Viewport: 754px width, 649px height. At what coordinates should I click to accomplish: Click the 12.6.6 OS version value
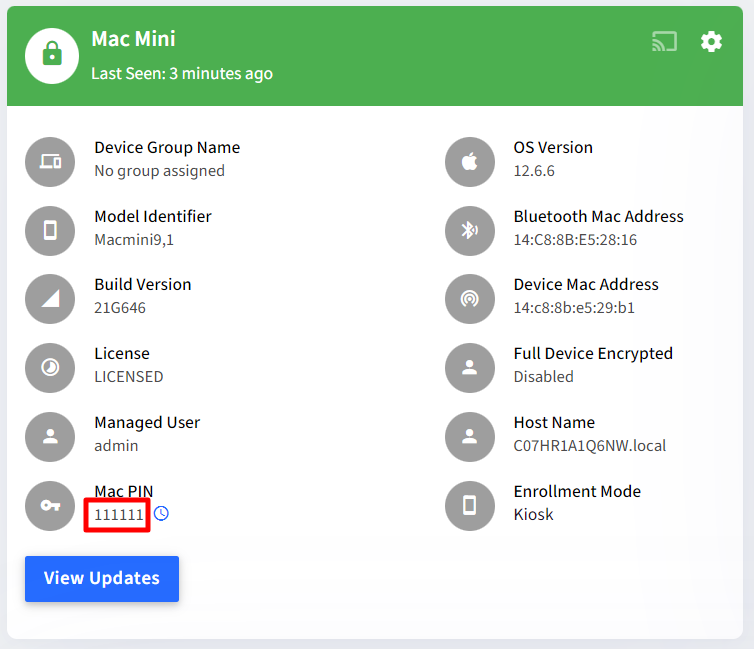coord(534,171)
